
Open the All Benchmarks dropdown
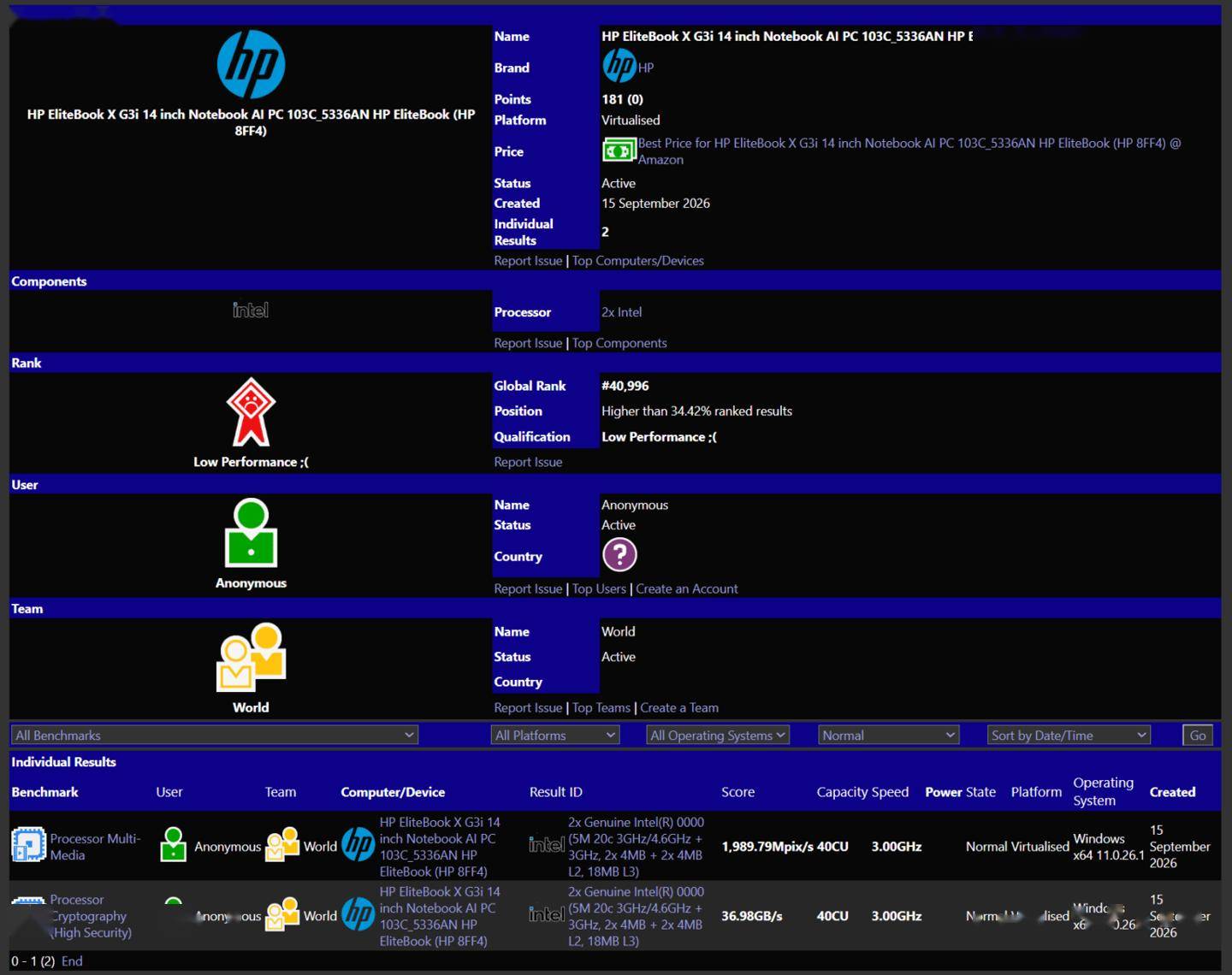pyautogui.click(x=214, y=735)
